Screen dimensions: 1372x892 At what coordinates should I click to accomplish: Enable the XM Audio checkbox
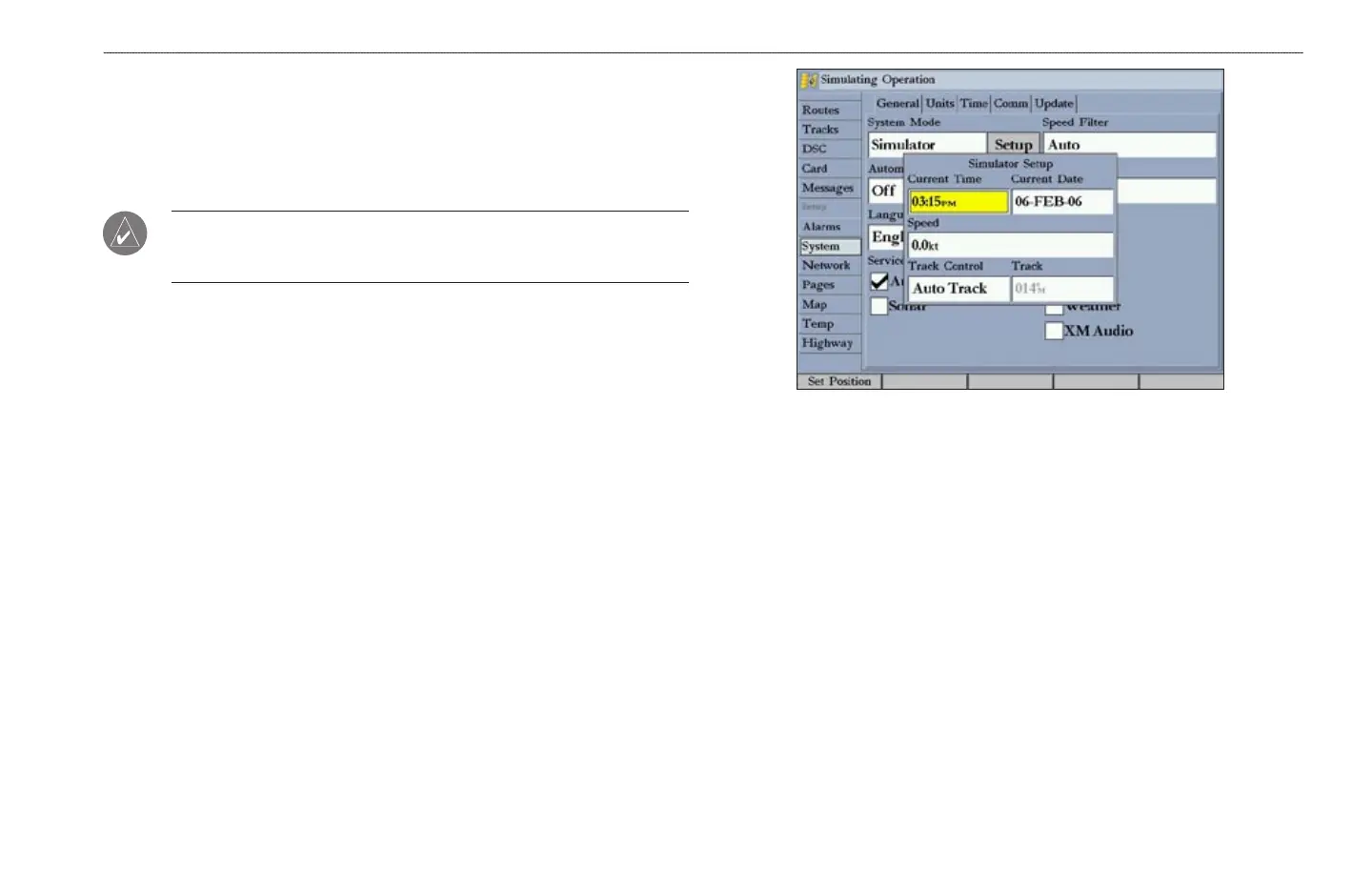click(x=1054, y=332)
